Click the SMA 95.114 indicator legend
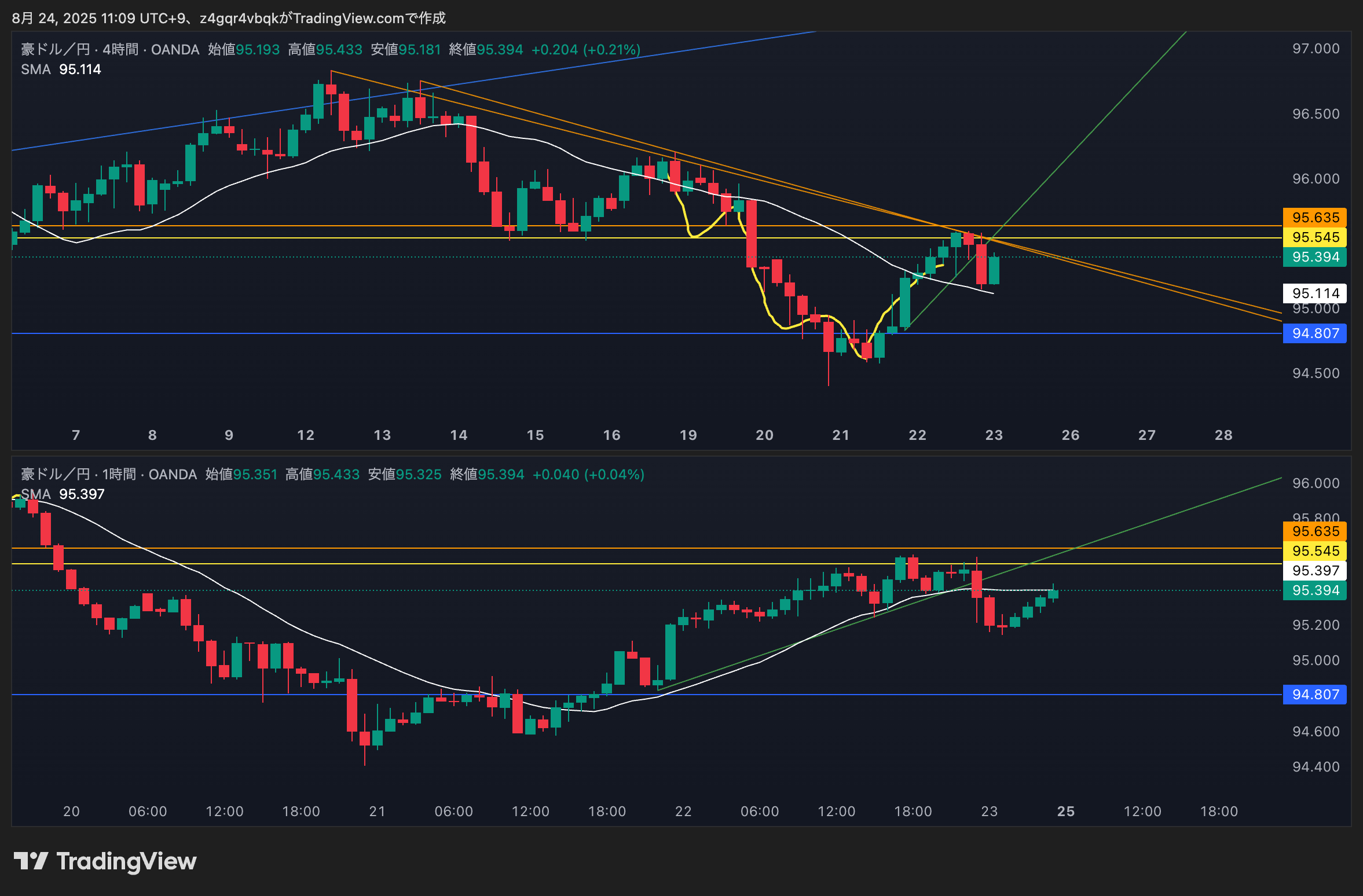 click(x=61, y=69)
